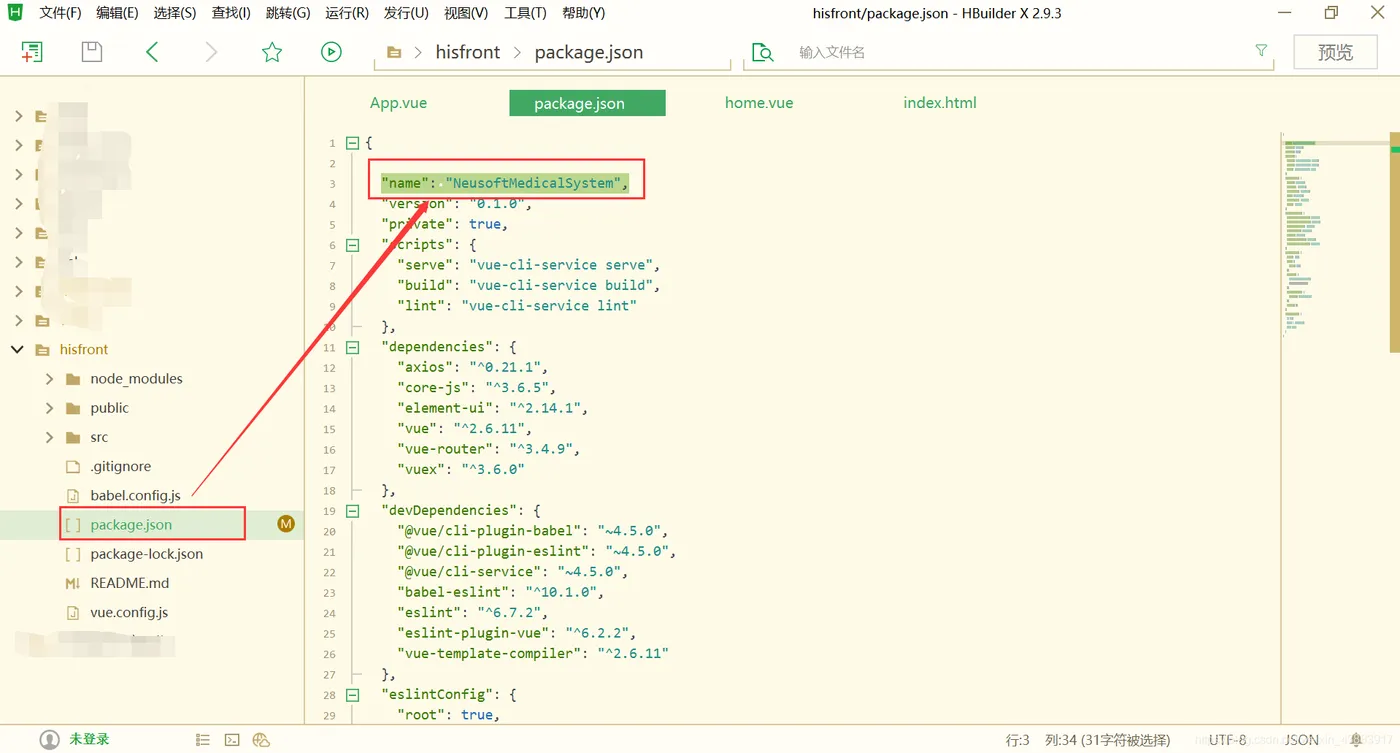Open vue.config.js in the file tree

129,612
